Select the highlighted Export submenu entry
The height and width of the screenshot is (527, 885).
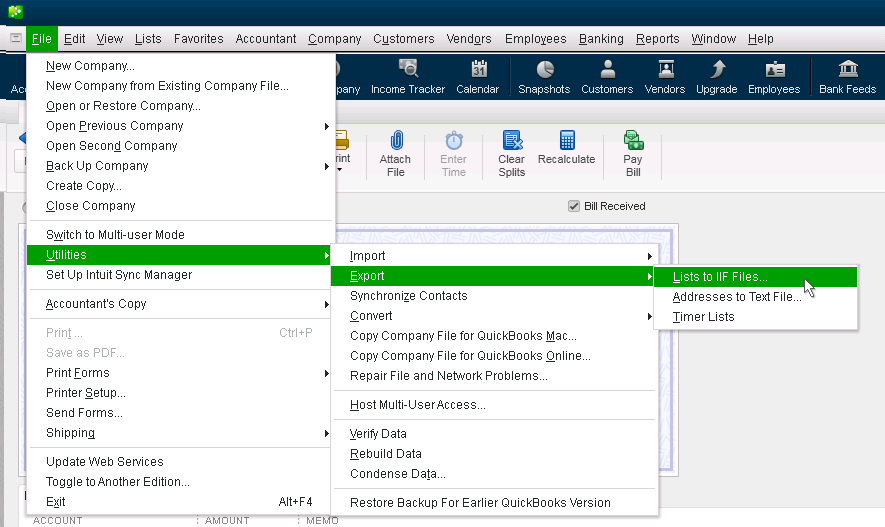click(x=494, y=276)
